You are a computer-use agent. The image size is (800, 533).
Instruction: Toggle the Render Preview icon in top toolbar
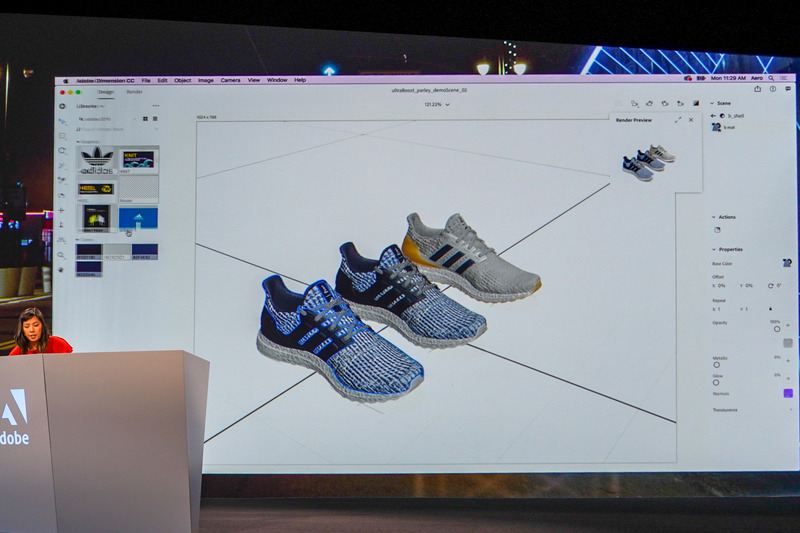pos(696,104)
